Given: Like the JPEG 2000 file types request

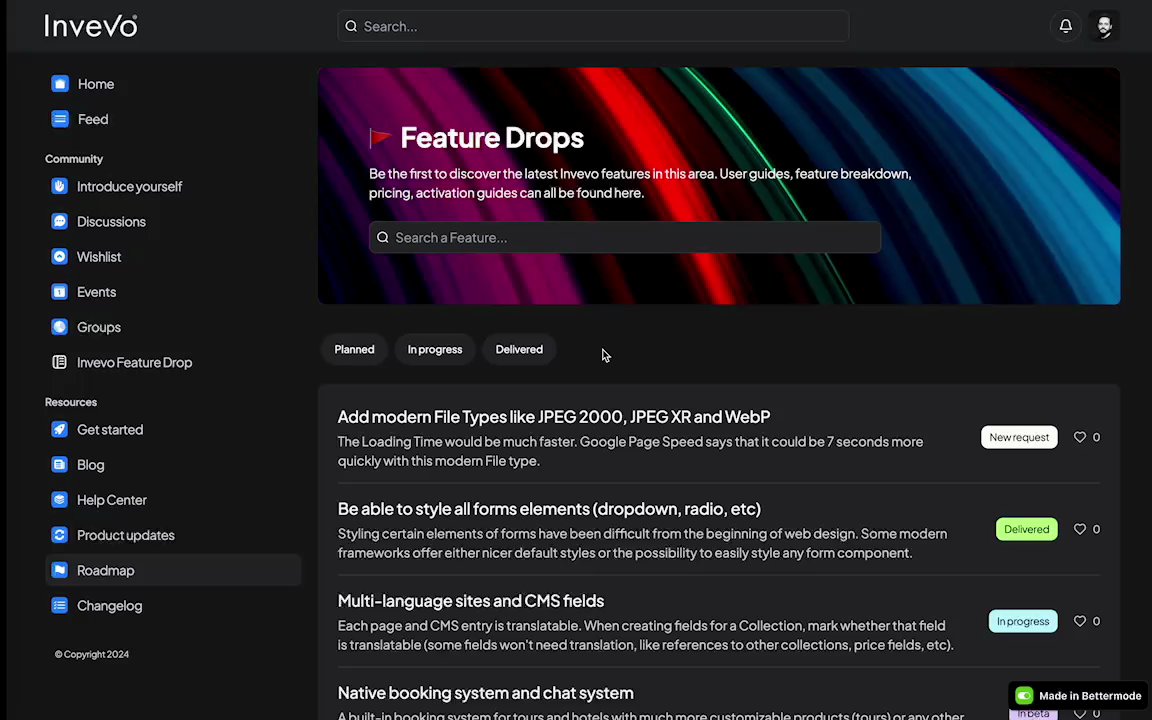Looking at the screenshot, I should (1080, 437).
